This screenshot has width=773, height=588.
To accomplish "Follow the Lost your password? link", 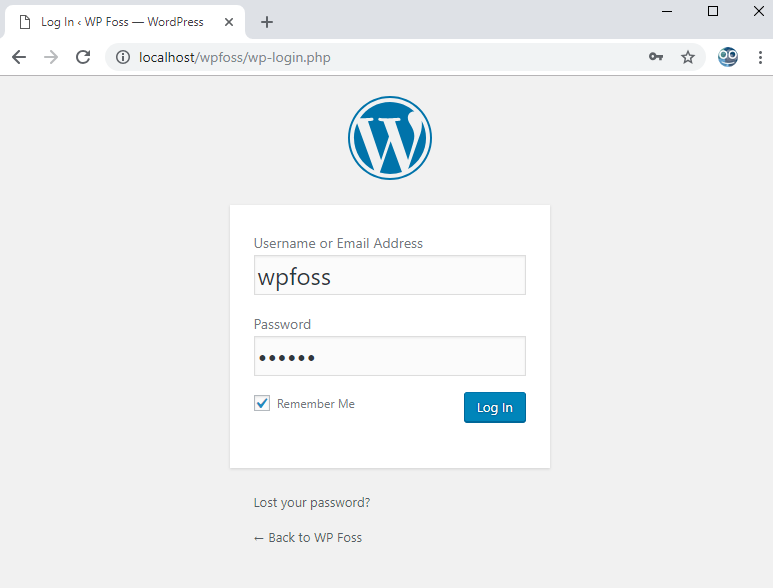I will click(x=312, y=502).
